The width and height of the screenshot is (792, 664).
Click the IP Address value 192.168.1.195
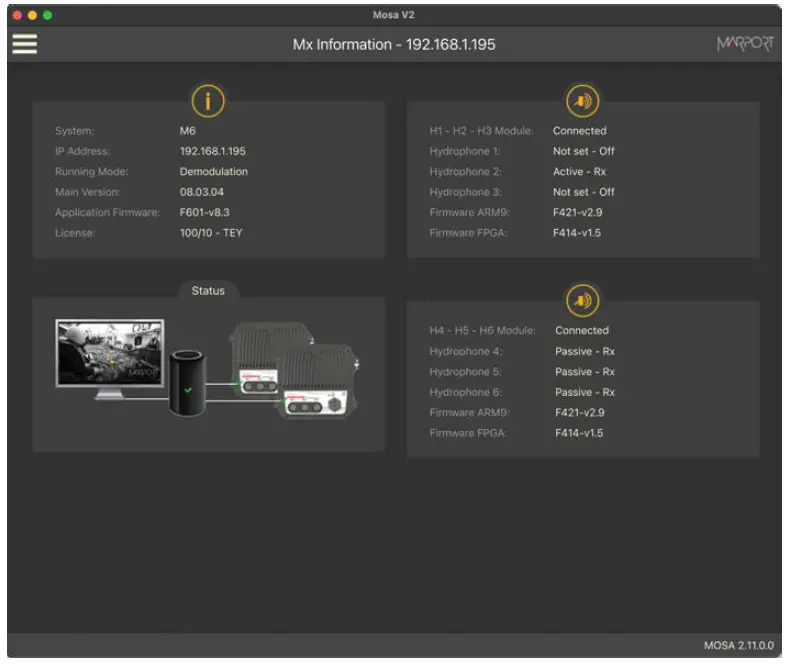213,151
